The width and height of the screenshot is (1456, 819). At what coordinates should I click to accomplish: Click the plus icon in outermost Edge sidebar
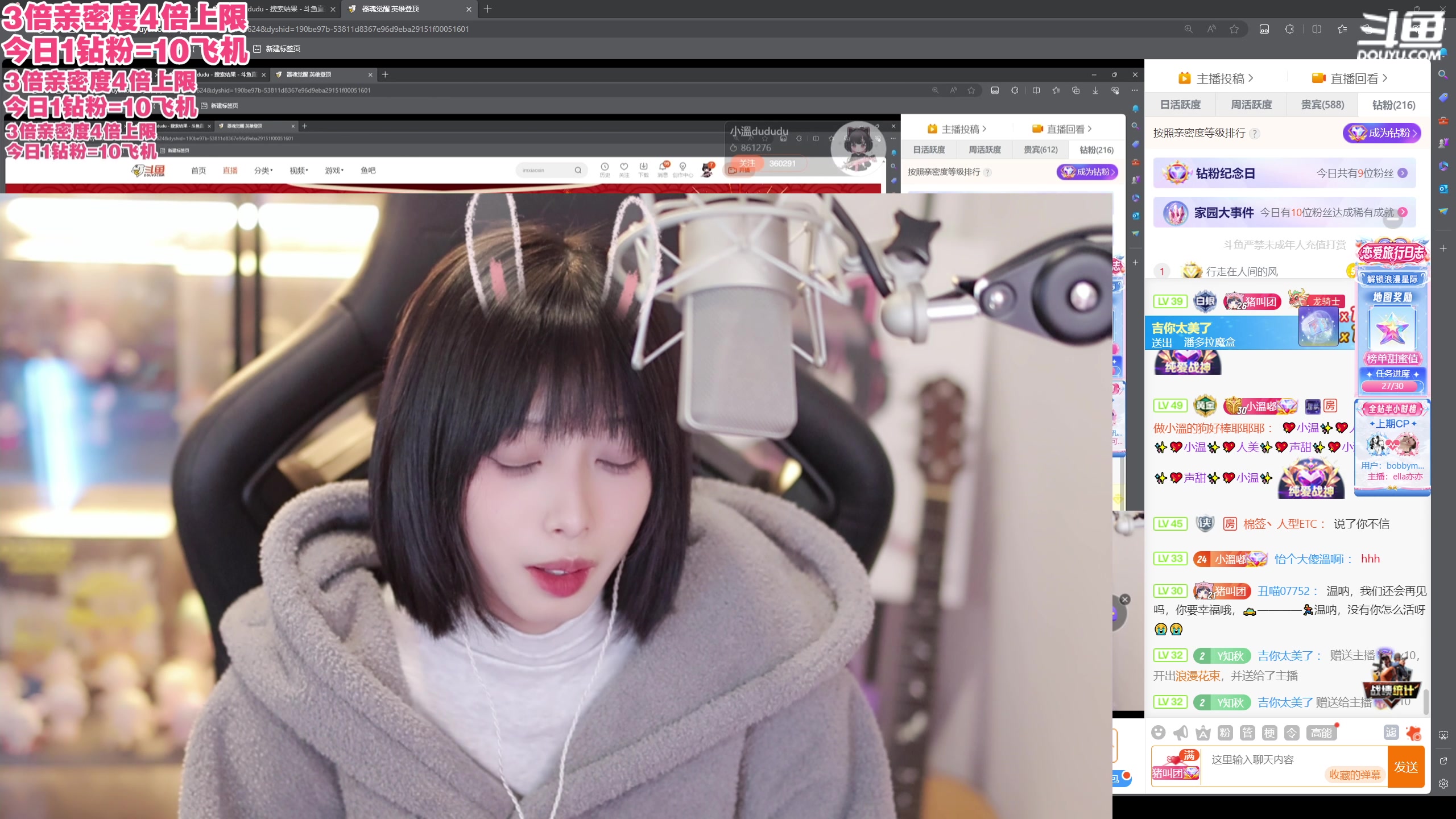1443,248
